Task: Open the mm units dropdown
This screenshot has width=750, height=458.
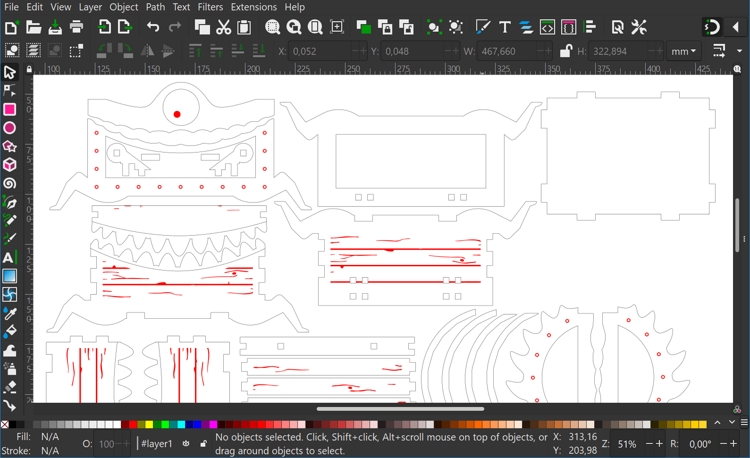Action: coord(684,51)
